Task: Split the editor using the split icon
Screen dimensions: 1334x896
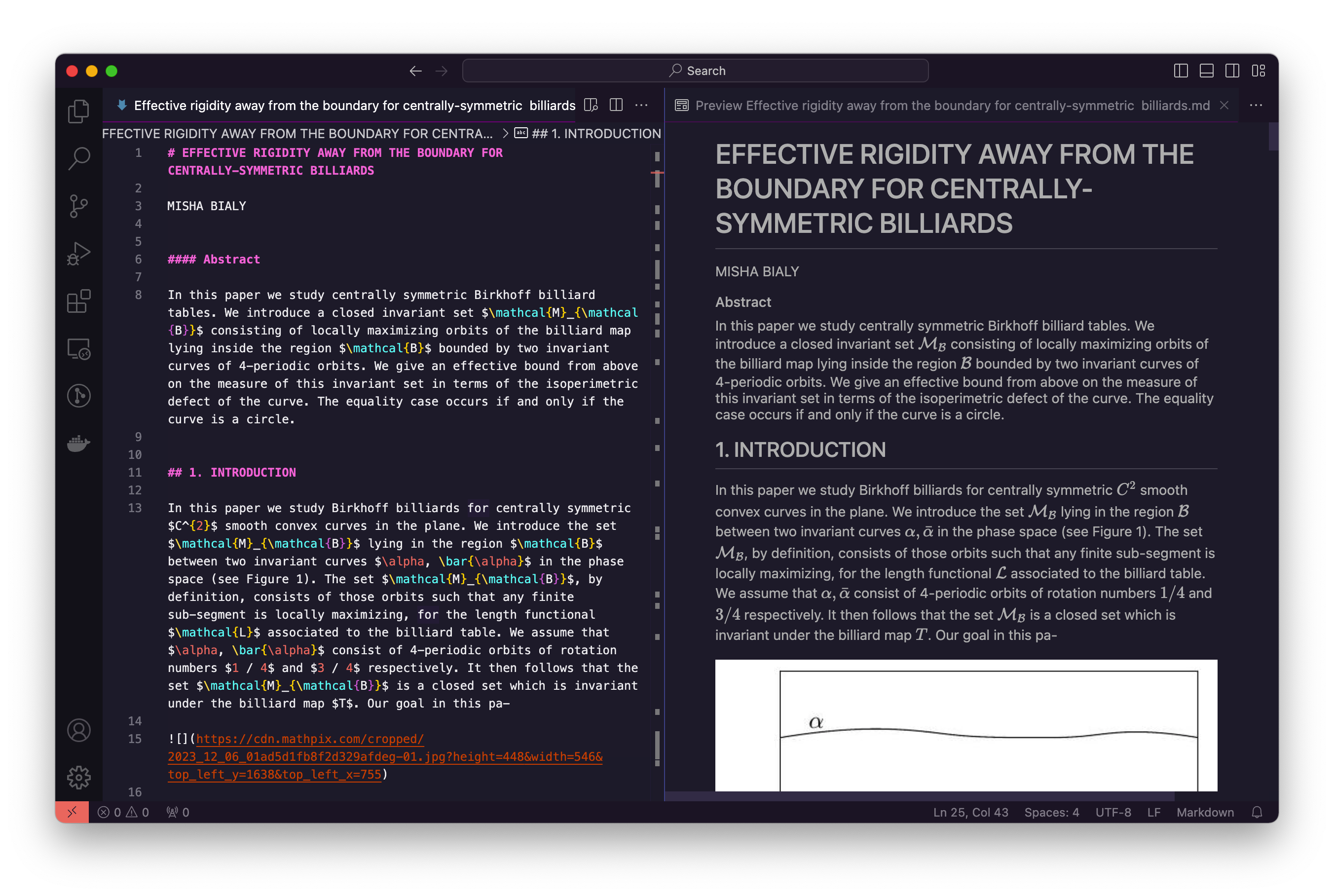Action: click(616, 105)
